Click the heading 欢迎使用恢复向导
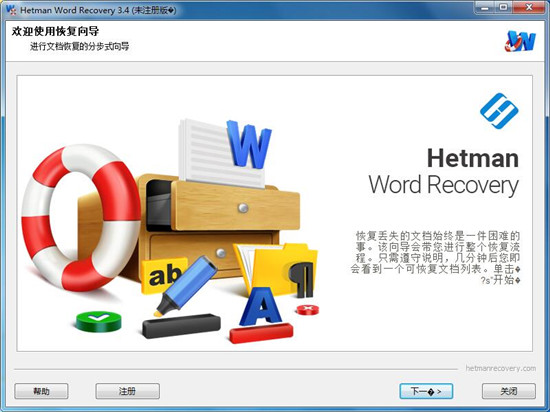This screenshot has height=412, width=550. pos(55,31)
